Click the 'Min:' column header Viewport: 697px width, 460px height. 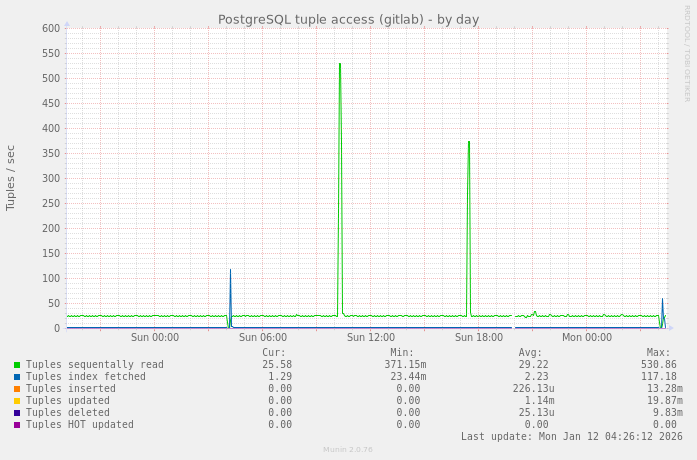coord(402,352)
